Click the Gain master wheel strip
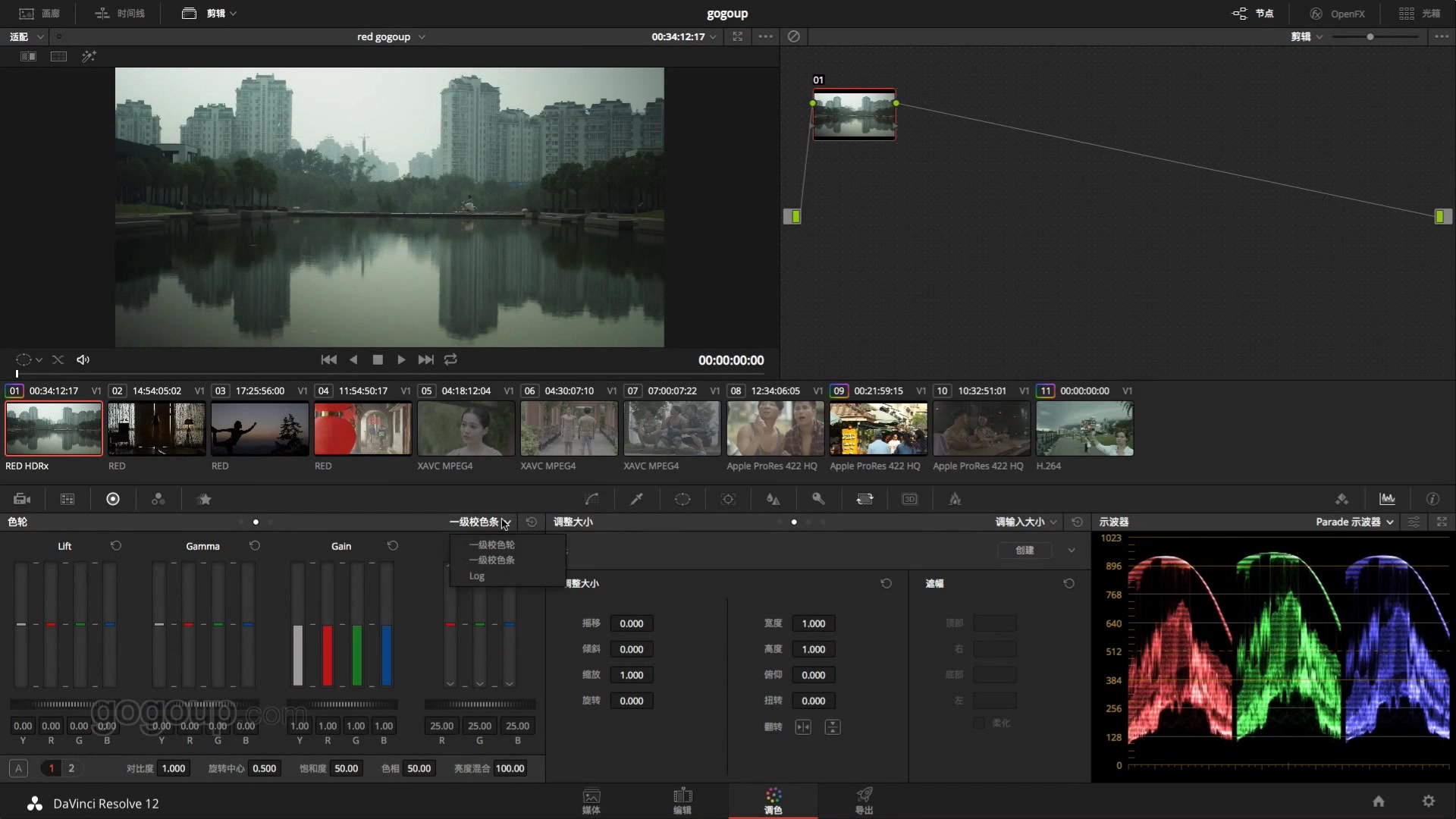The width and height of the screenshot is (1456, 819). tap(342, 704)
